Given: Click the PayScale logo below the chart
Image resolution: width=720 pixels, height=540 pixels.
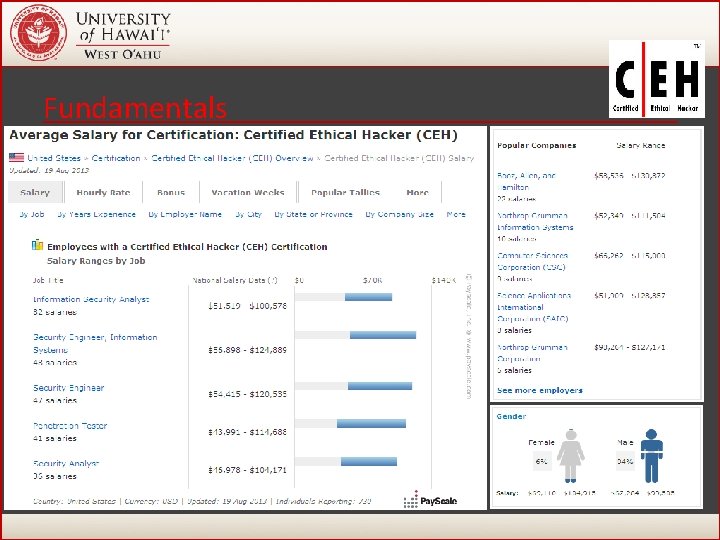Looking at the screenshot, I should pos(430,500).
